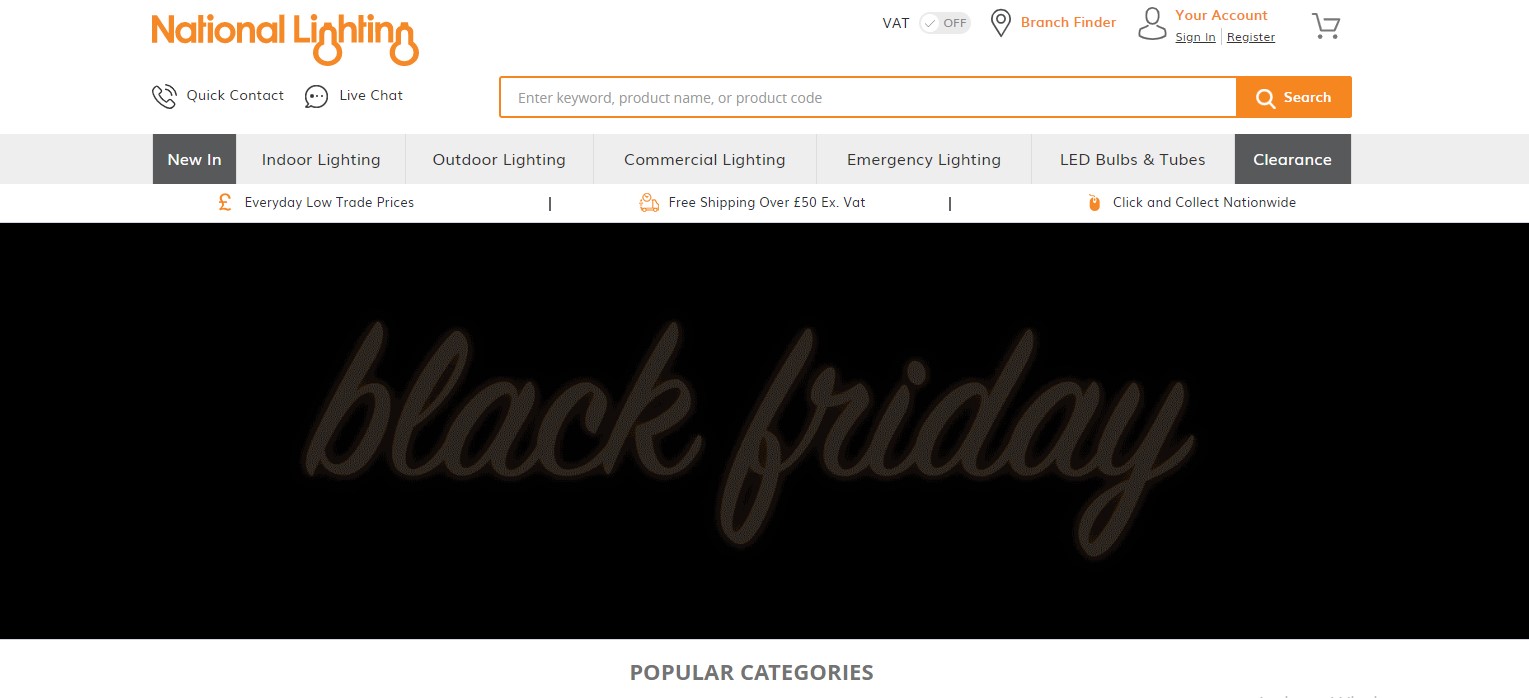Open the Indoor Lighting menu
Viewport: 1529px width, 698px height.
click(x=321, y=160)
